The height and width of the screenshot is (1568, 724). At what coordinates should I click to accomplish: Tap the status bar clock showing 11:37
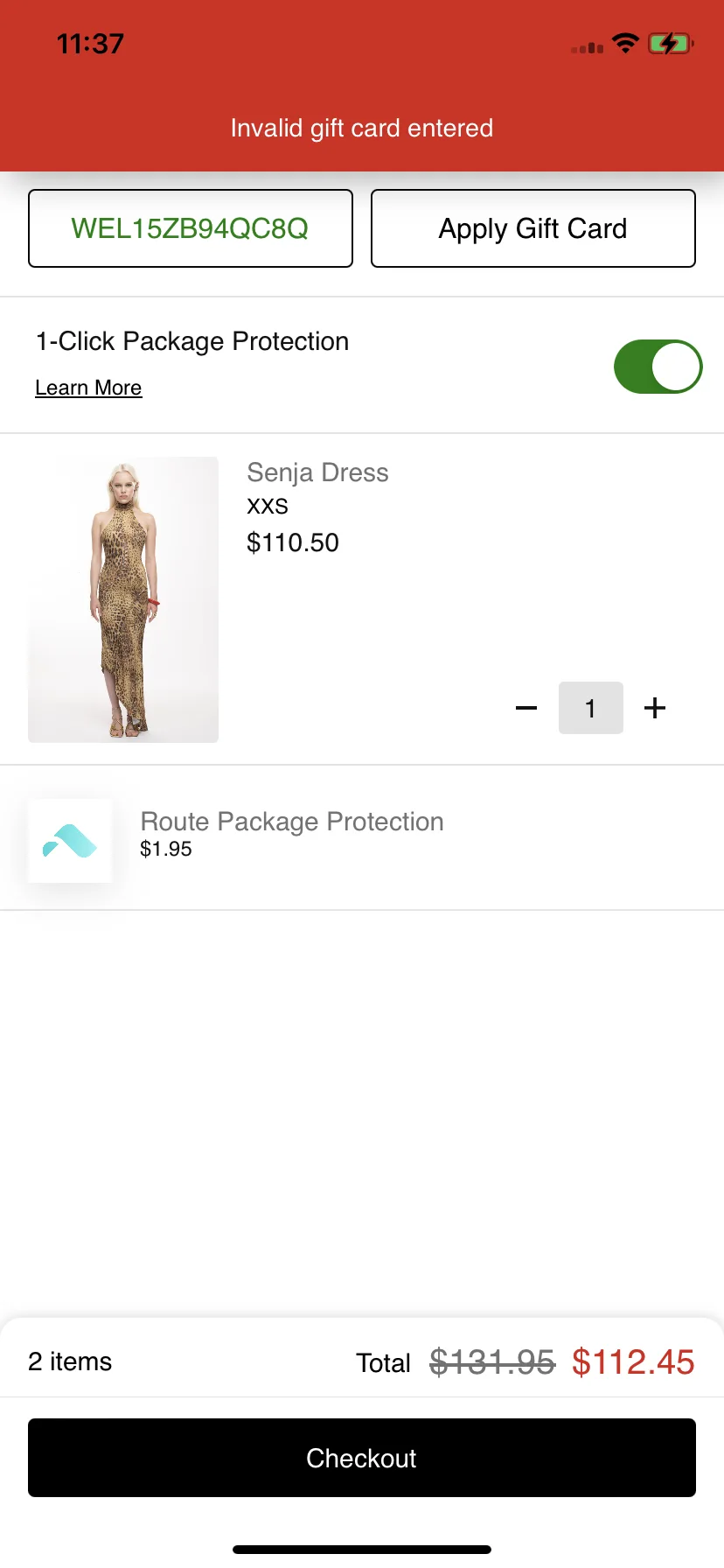point(90,43)
